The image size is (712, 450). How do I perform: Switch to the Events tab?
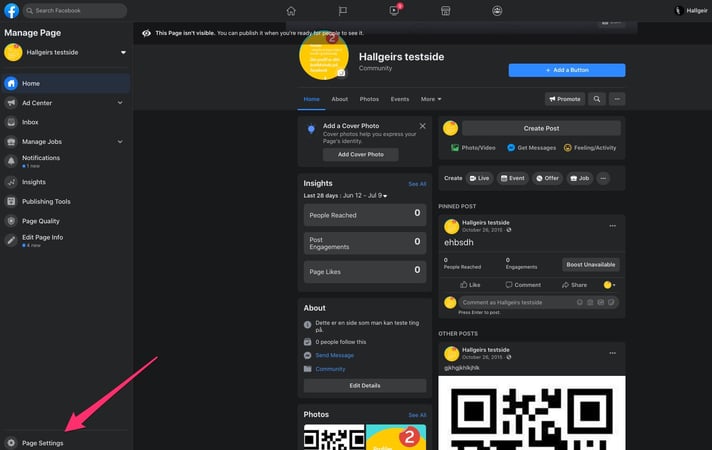[x=400, y=99]
